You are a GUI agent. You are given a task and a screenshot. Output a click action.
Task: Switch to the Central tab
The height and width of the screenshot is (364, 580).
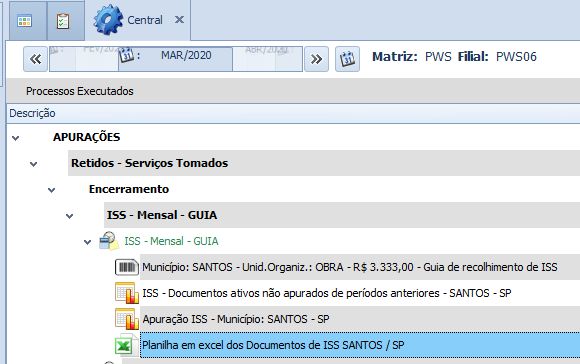145,20
